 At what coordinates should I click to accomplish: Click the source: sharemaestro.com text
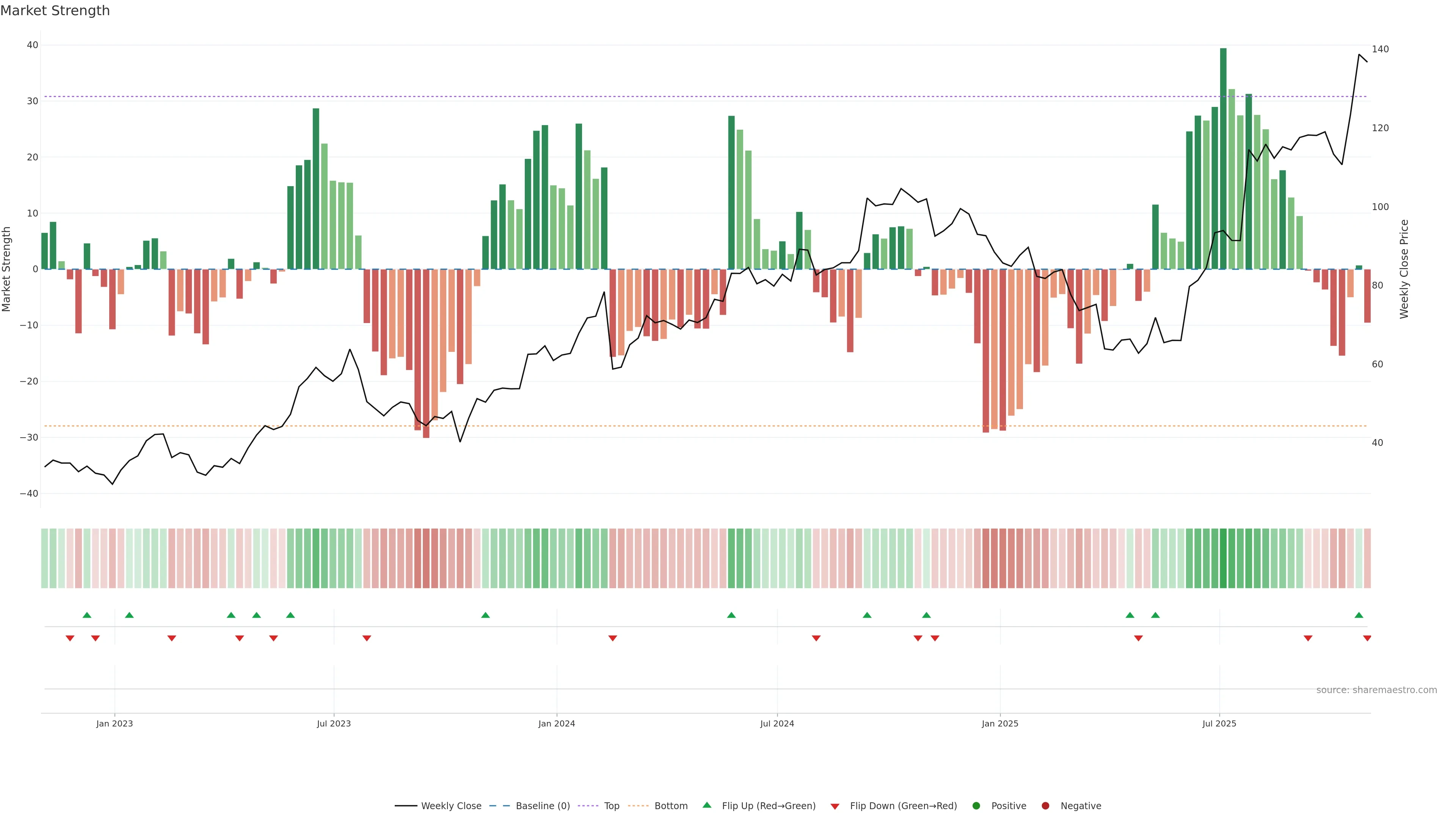click(x=1376, y=690)
